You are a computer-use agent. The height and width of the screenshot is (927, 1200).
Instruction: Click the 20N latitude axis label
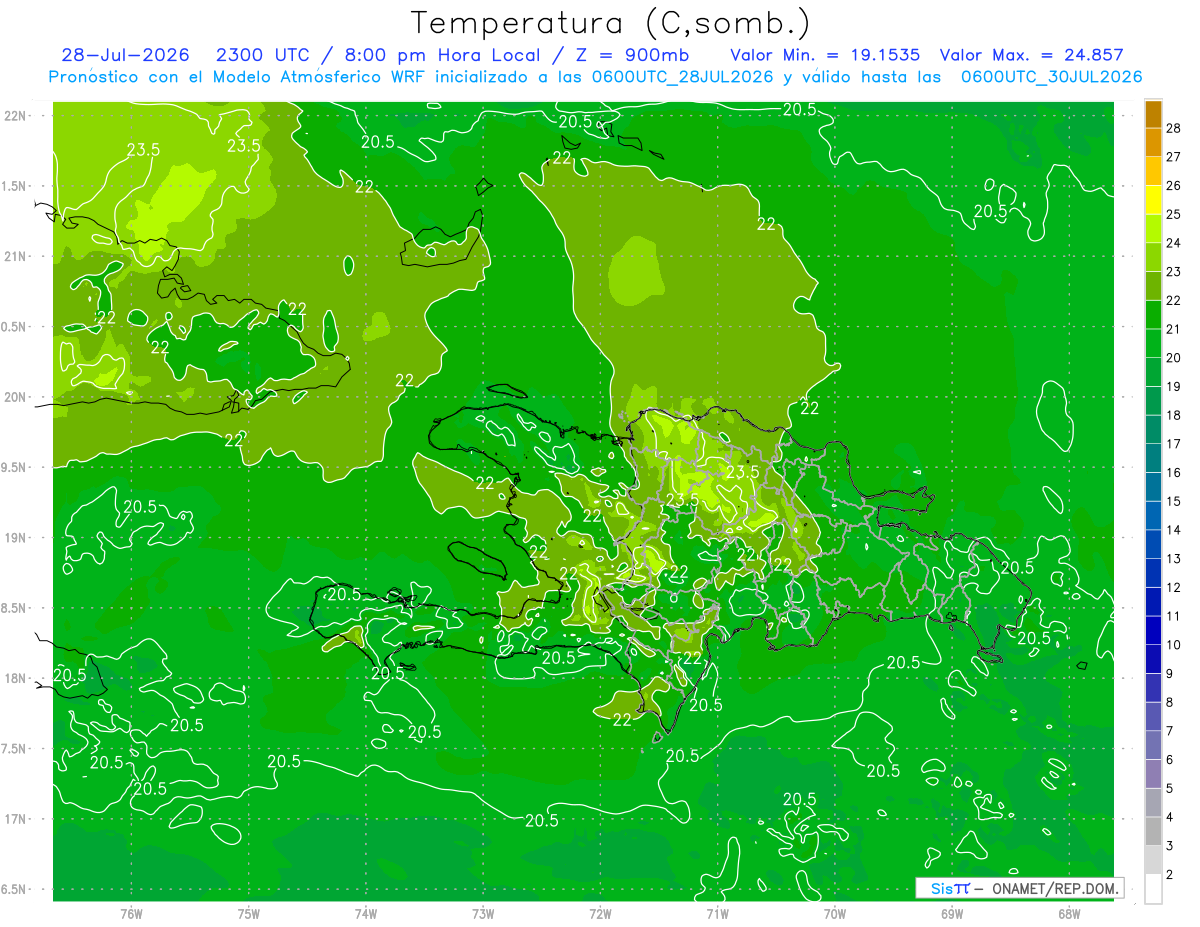tap(17, 397)
